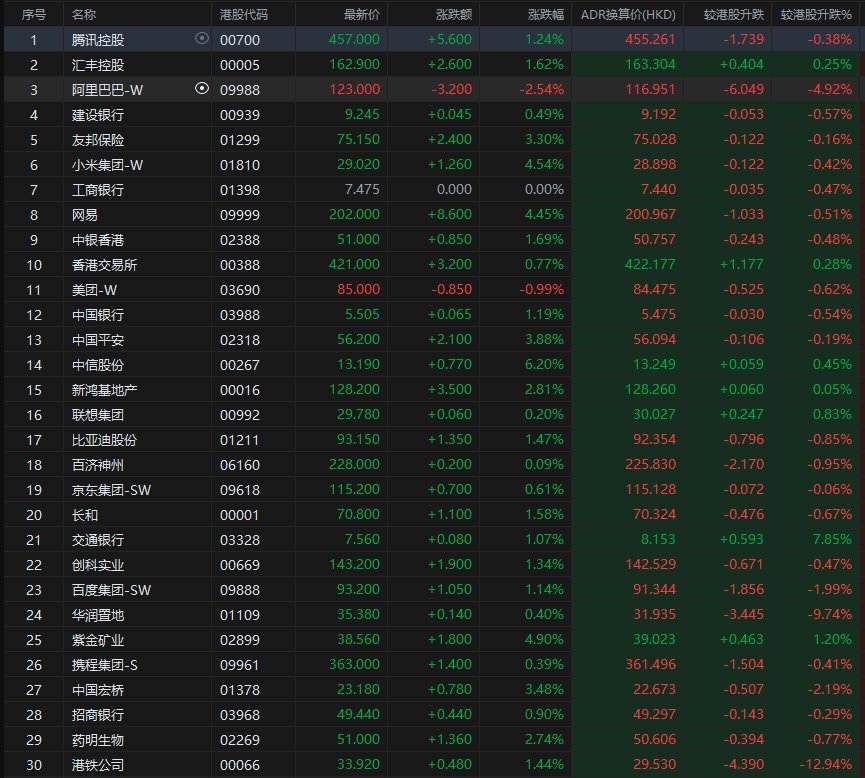Select 长和 stock name
The image size is (865, 778).
pyautogui.click(x=84, y=515)
